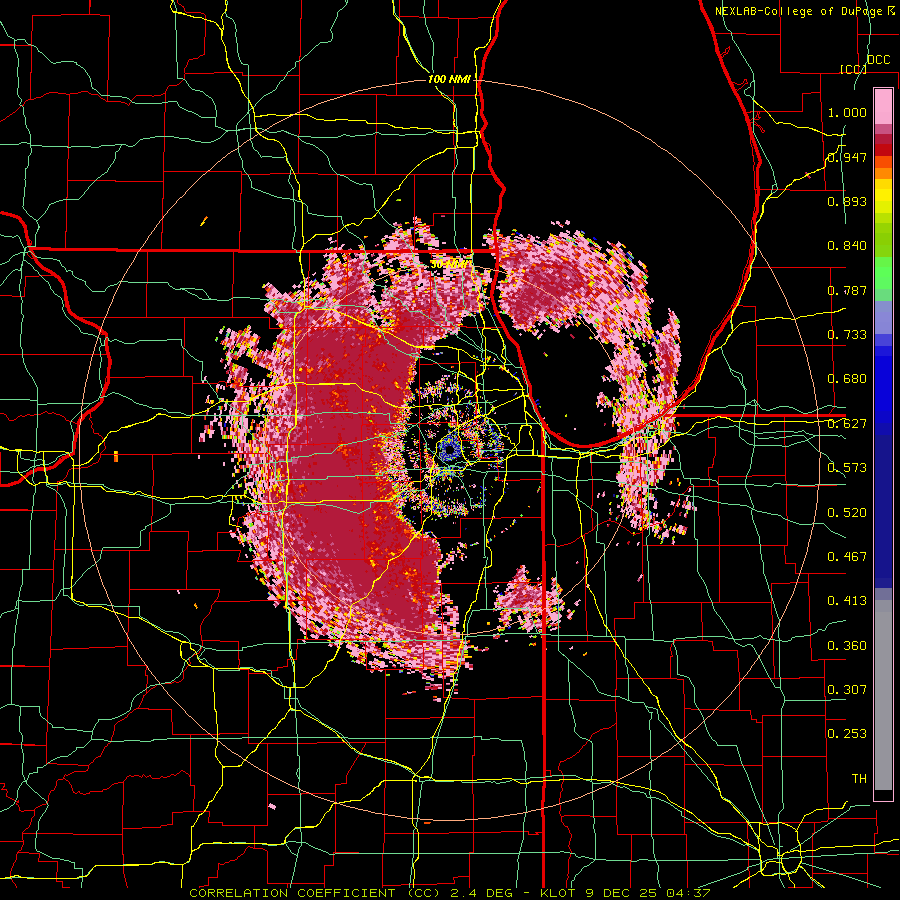Click the 0.307 scale value

click(x=847, y=690)
